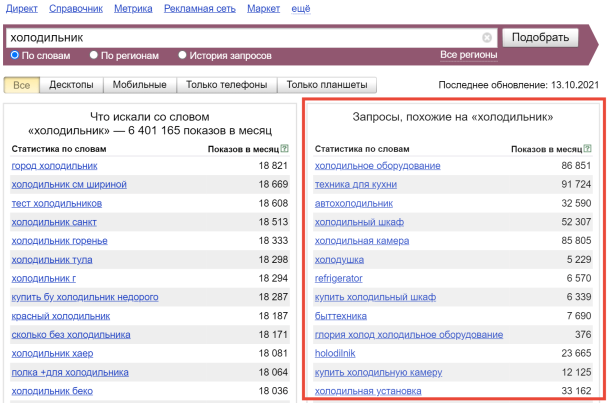Image resolution: width=608 pixels, height=403 pixels.
Task: Switch to the 'Десктопы' tab
Action: pyautogui.click(x=71, y=85)
